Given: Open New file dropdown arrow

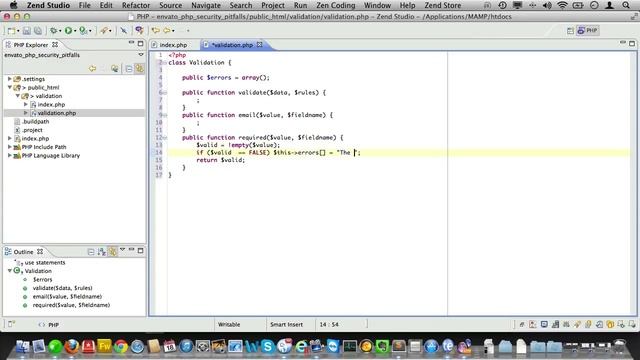Looking at the screenshot, I should pyautogui.click(x=18, y=31).
